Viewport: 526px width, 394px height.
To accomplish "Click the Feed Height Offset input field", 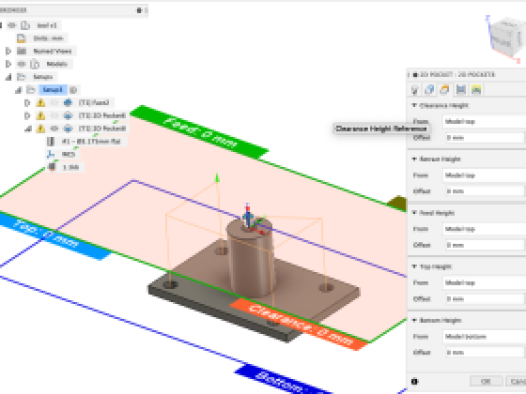I will click(x=484, y=245).
